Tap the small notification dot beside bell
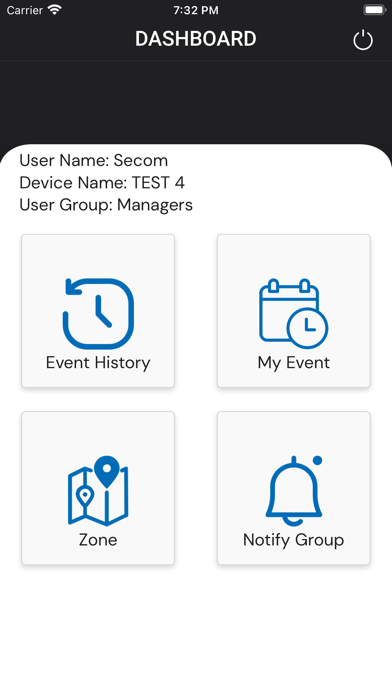Screen dimensions: 392x696 pos(317,460)
